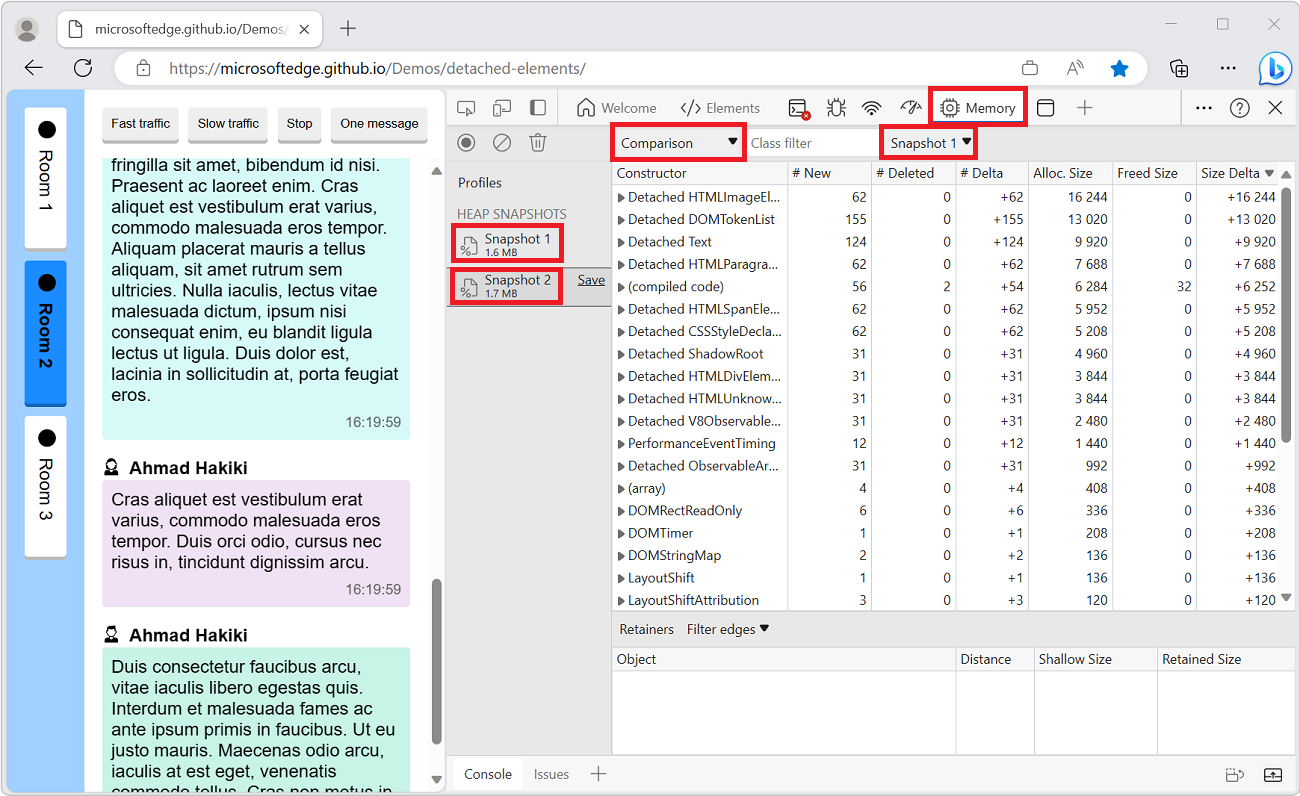This screenshot has width=1300, height=796.
Task: Click the Fast traffic button
Action: 140,124
